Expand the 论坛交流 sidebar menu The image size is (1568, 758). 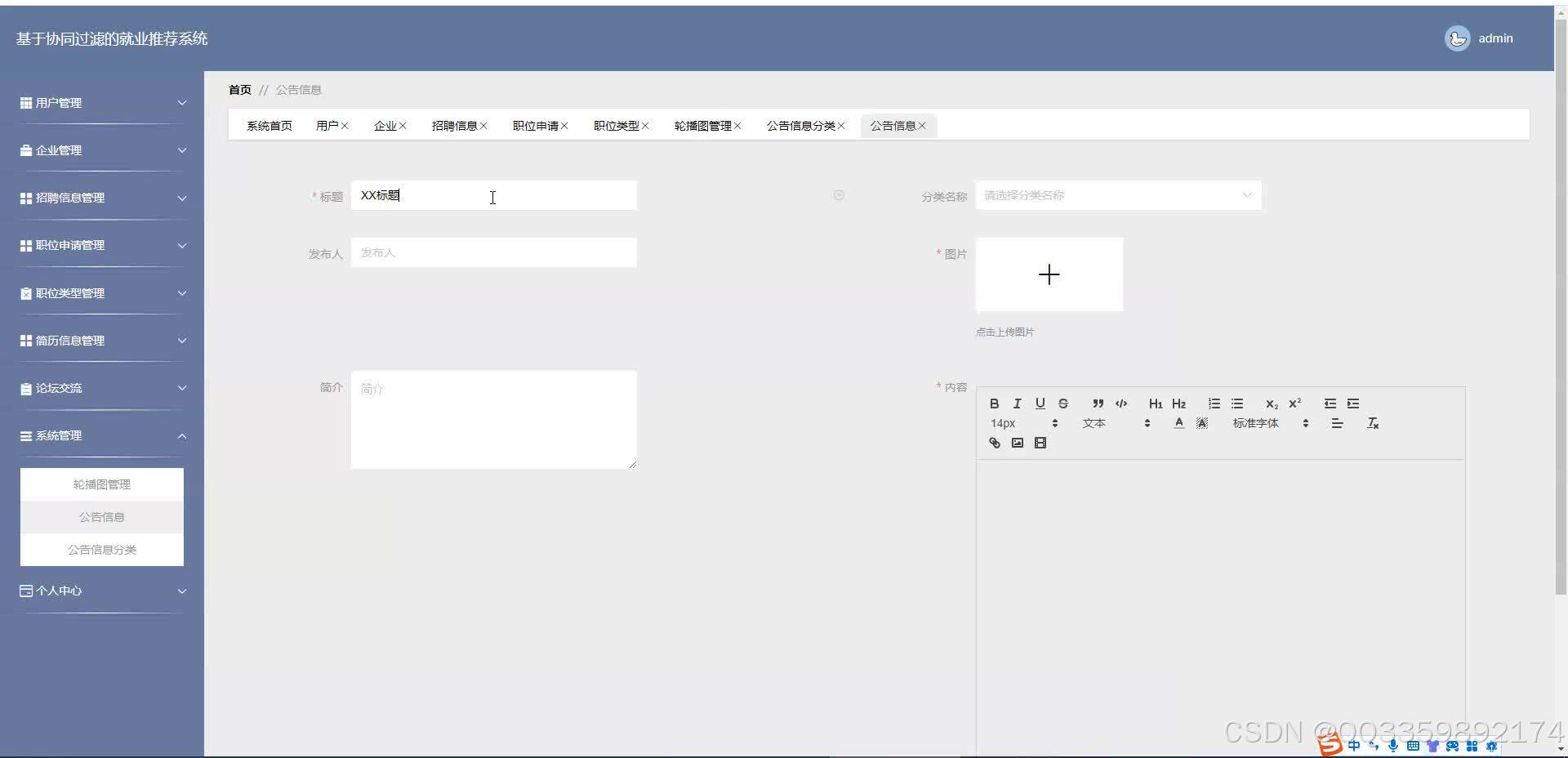pos(102,388)
